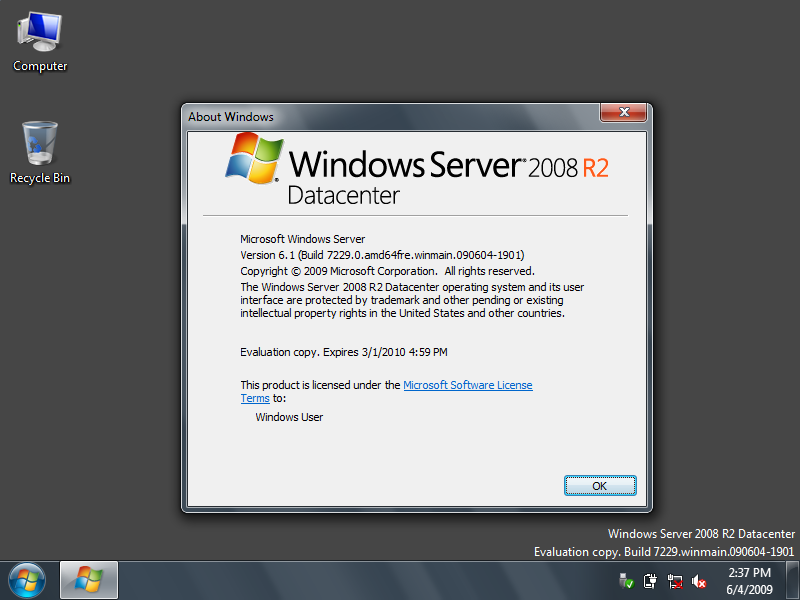Viewport: 800px width, 600px height.
Task: Open the Computer desktop icon
Action: tap(40, 42)
